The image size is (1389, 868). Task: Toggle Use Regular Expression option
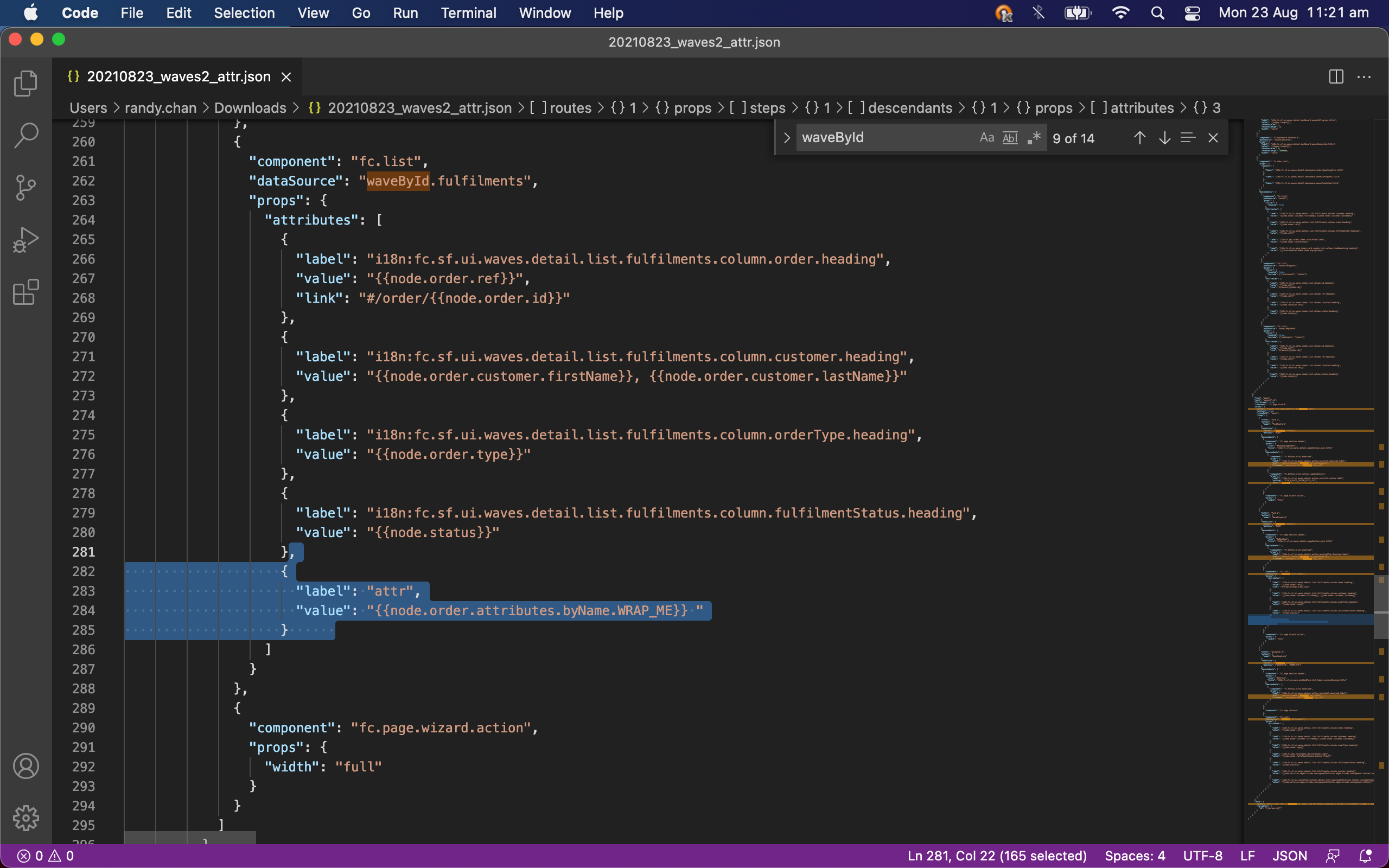pyautogui.click(x=1033, y=138)
